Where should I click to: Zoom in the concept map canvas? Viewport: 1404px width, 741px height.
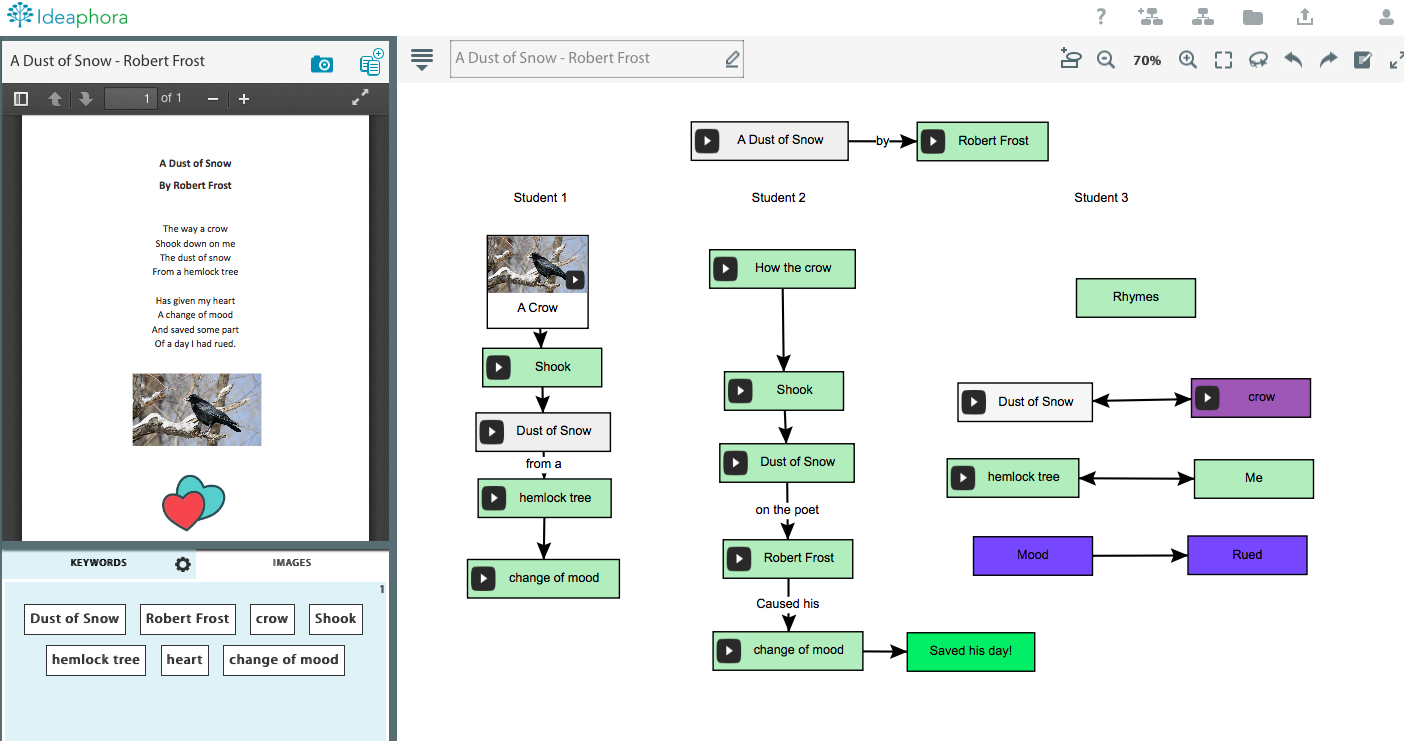pos(1188,60)
